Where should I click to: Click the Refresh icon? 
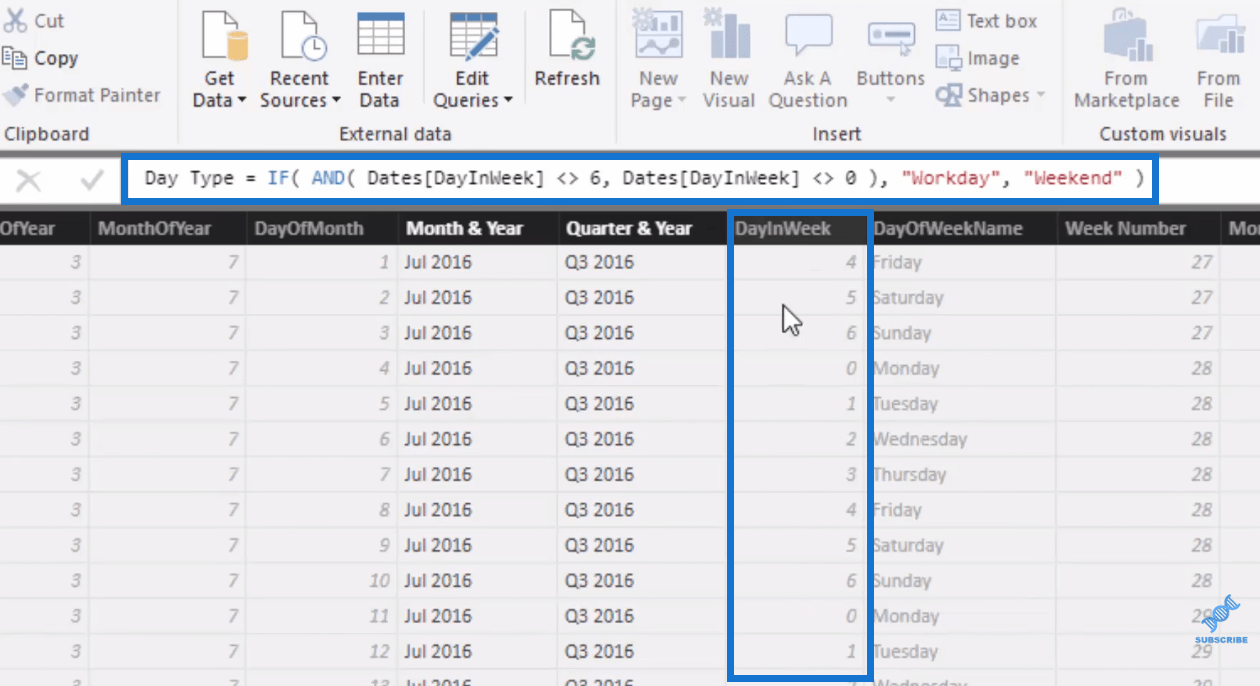coord(570,36)
